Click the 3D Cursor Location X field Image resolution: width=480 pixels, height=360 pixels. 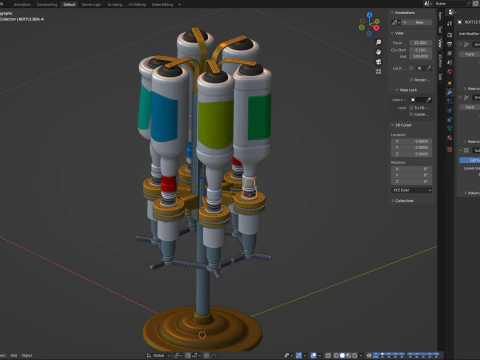412,141
